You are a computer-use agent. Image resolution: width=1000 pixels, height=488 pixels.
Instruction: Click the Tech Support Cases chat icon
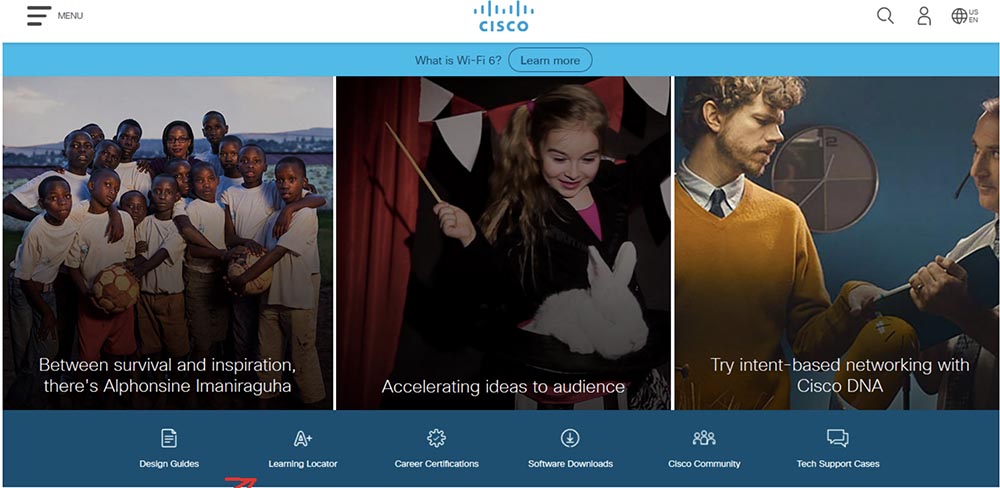837,438
